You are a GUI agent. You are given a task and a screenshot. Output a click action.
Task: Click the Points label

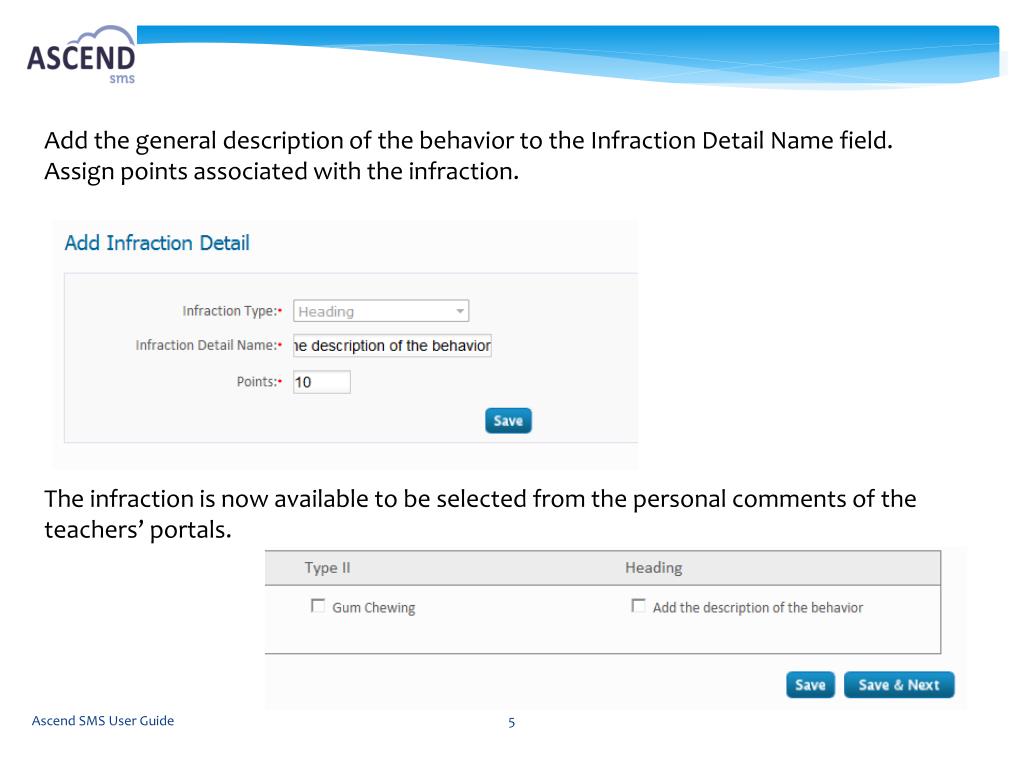(x=259, y=382)
